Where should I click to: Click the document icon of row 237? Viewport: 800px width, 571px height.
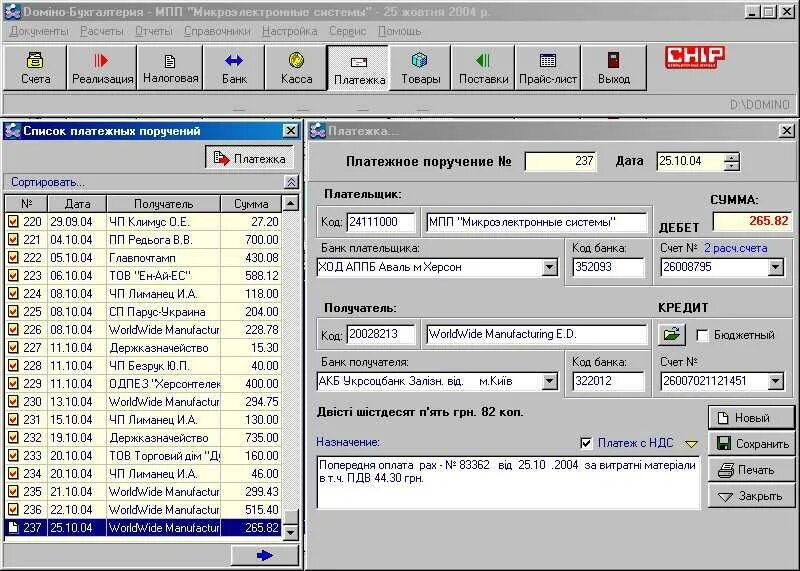click(13, 528)
